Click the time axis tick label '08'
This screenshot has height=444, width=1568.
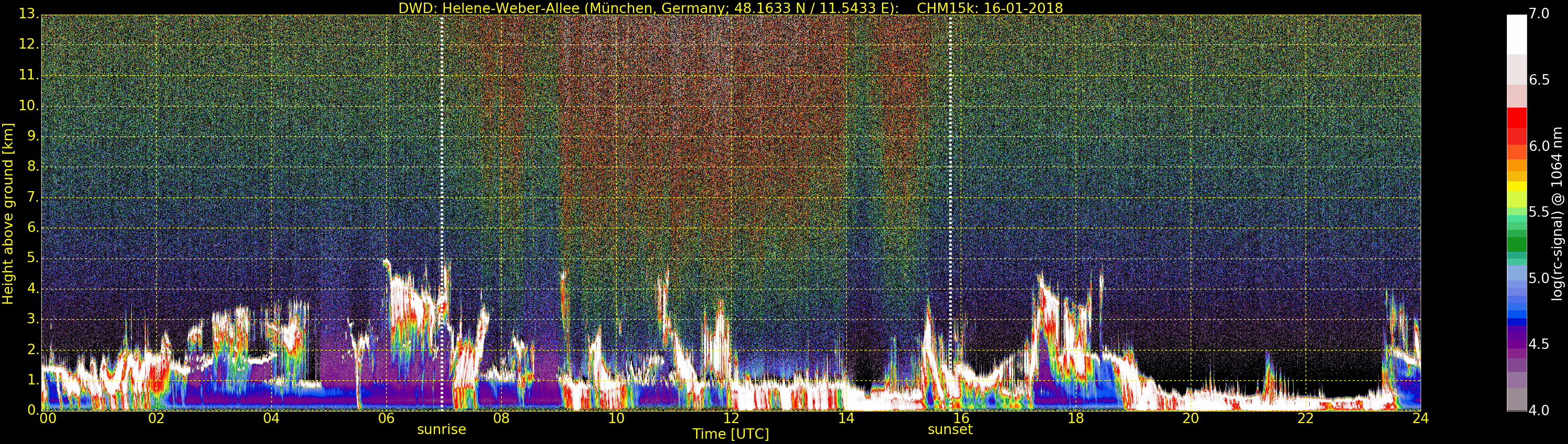click(x=501, y=418)
